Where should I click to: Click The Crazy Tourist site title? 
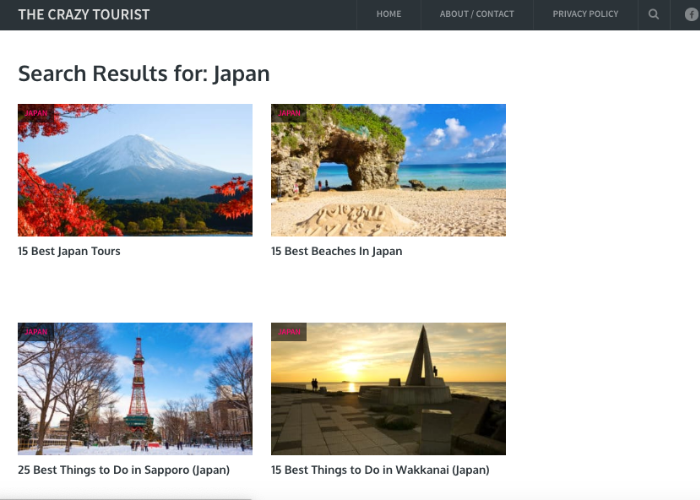coord(84,14)
